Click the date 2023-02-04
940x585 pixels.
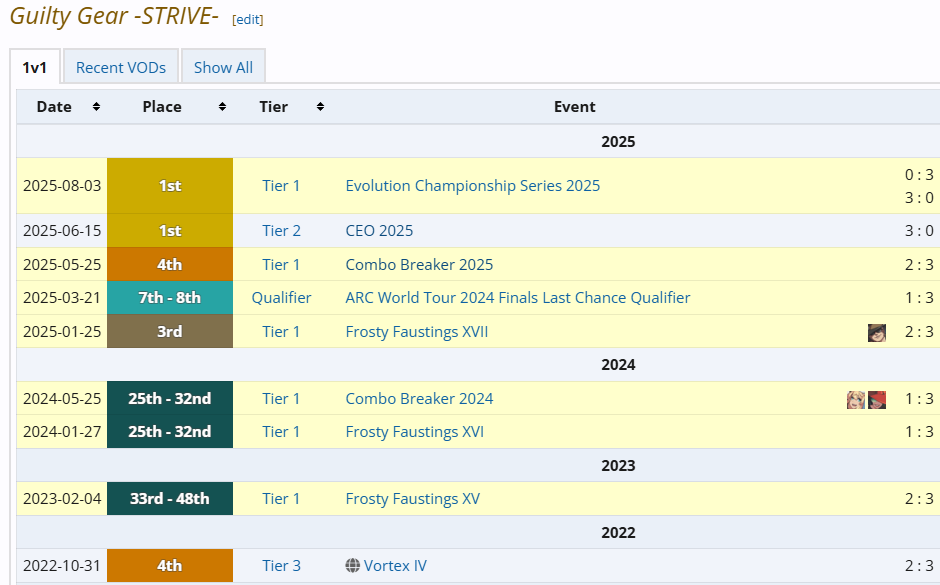tap(62, 499)
